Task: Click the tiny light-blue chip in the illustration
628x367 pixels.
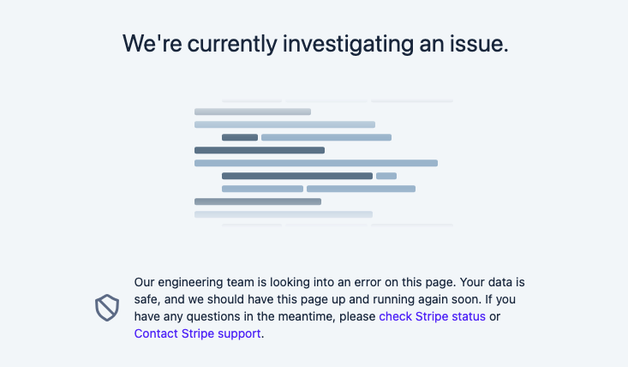Action: [x=386, y=176]
